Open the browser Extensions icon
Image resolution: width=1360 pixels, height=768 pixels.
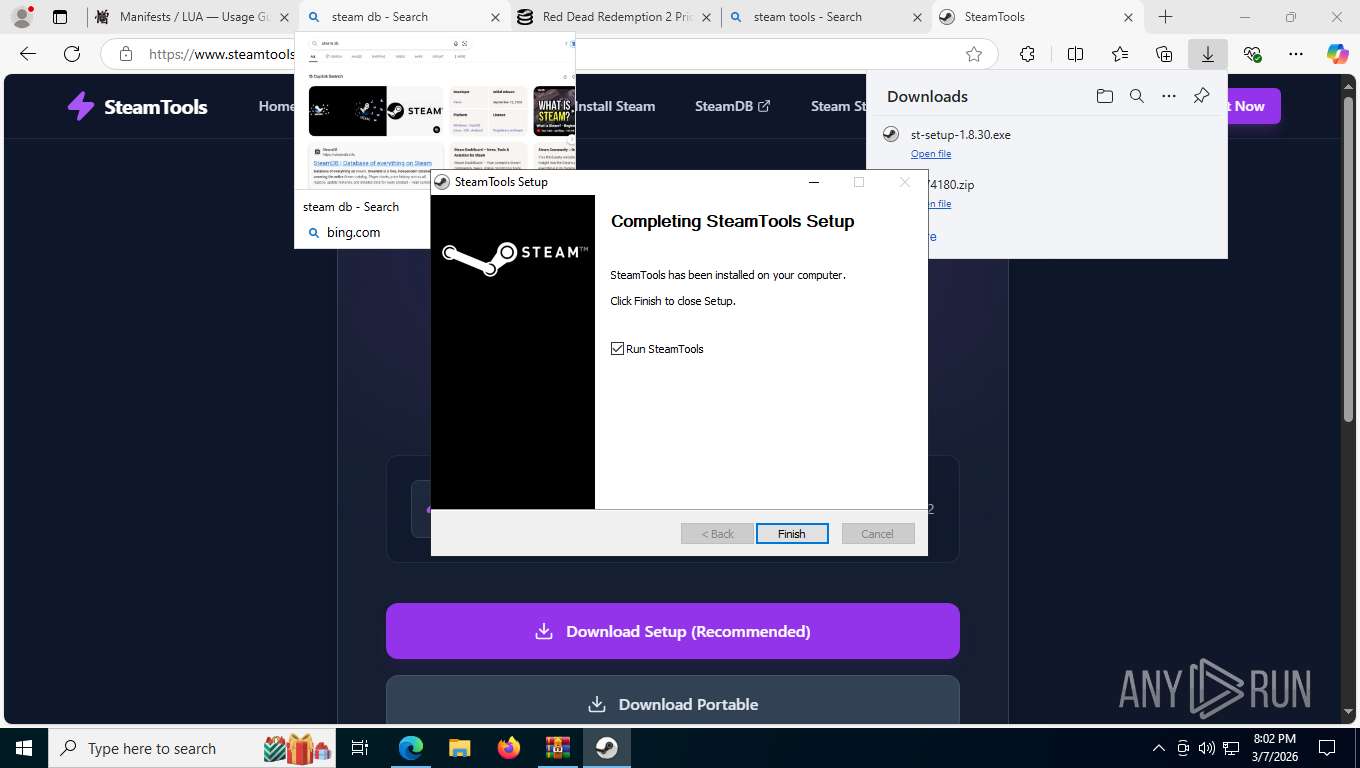pos(1027,54)
